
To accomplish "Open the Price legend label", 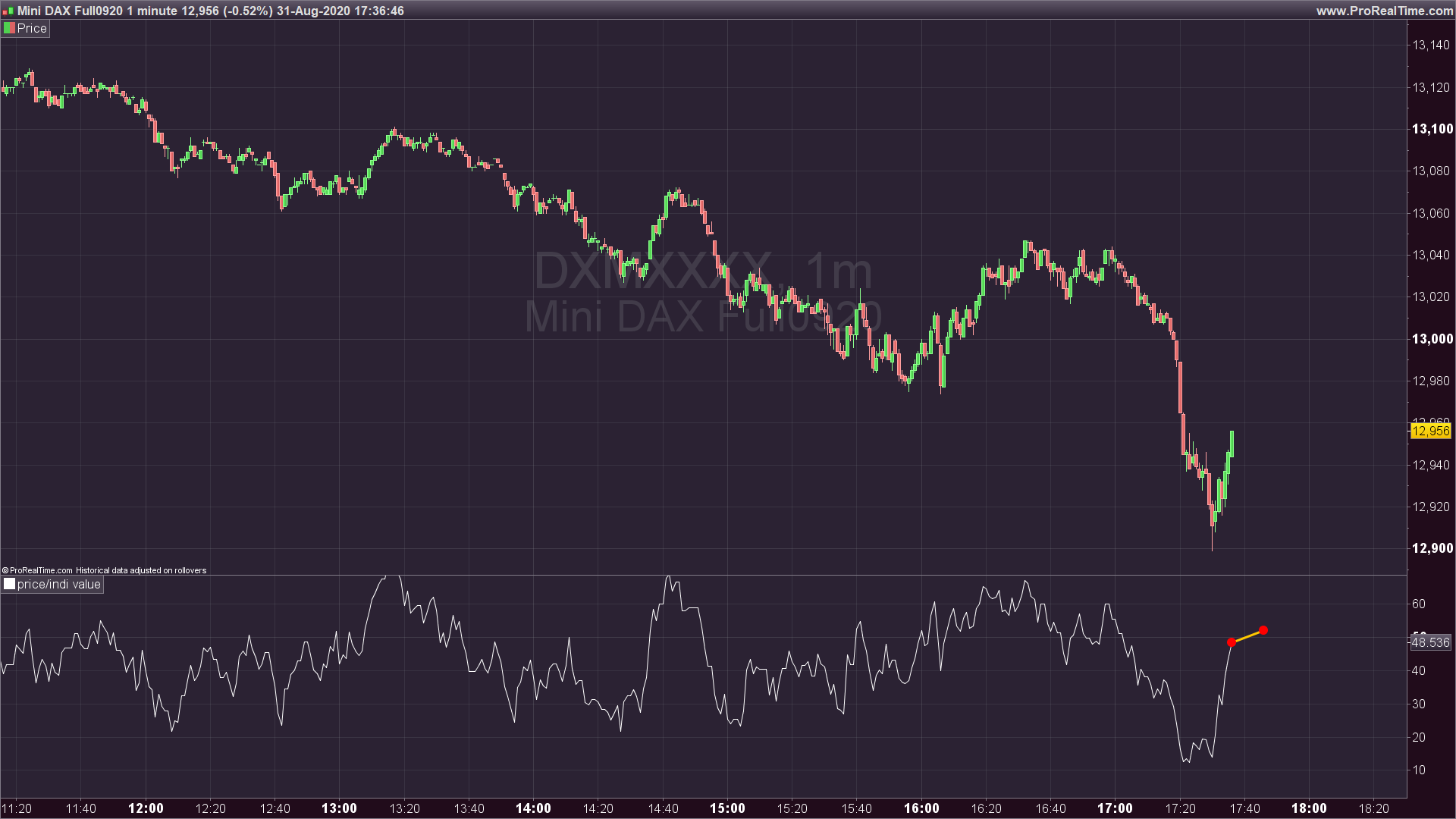I will 32,28.
